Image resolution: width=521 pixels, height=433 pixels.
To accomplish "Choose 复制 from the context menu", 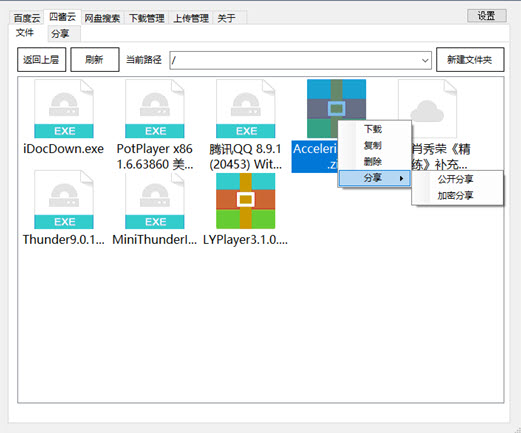I will click(373, 145).
